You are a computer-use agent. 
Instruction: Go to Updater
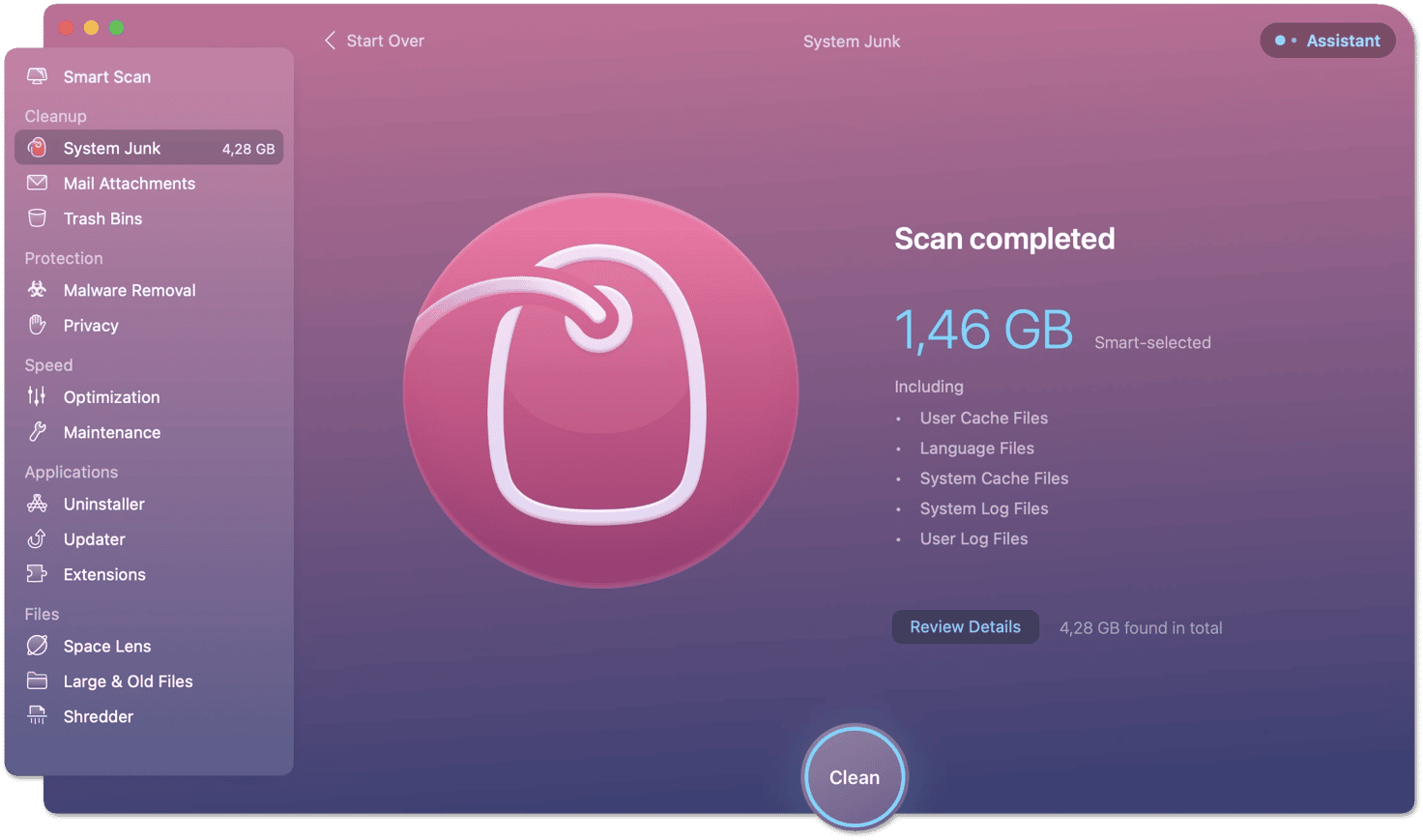click(149, 538)
